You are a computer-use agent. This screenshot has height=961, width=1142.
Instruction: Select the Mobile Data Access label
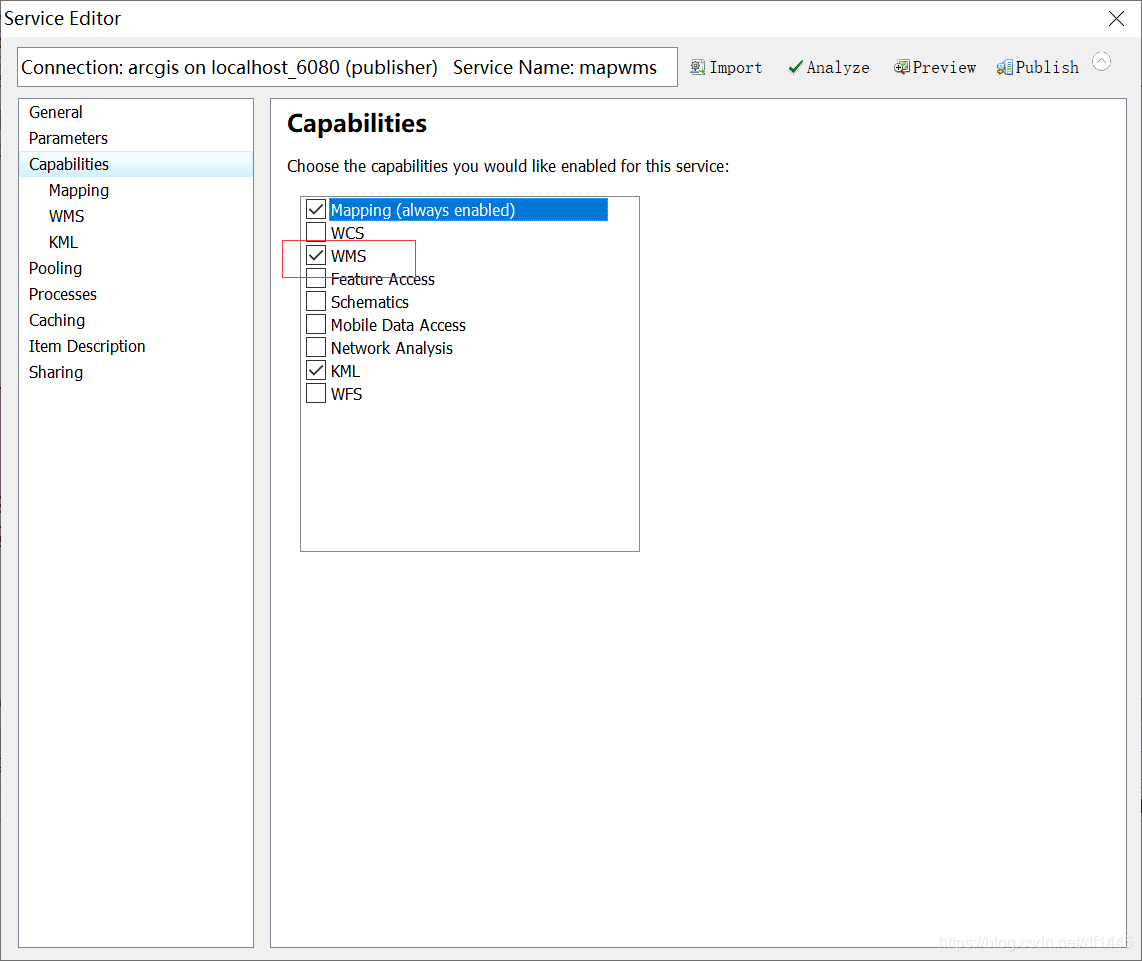(x=398, y=325)
